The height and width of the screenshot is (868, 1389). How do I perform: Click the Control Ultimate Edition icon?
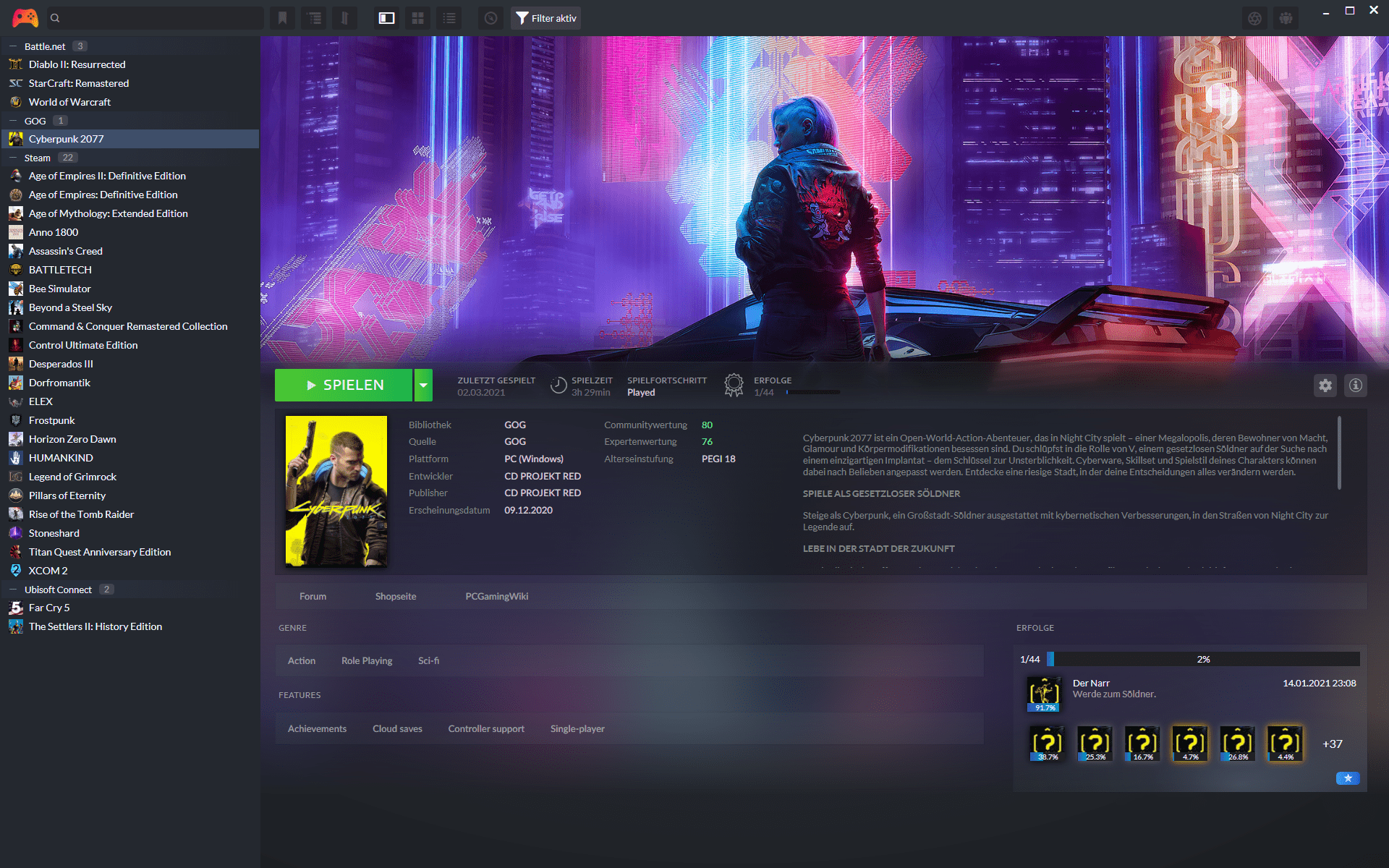tap(16, 345)
